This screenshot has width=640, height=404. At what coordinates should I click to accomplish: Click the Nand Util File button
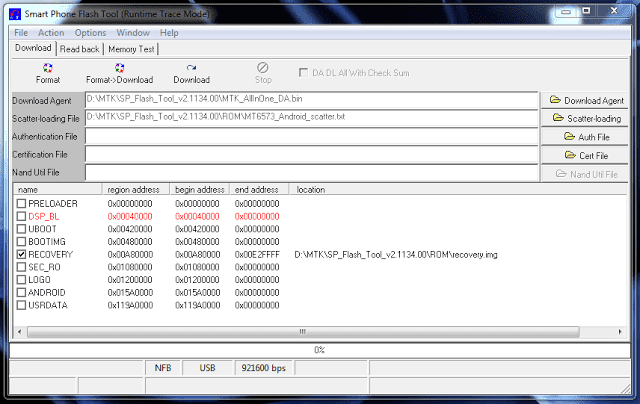pyautogui.click(x=586, y=174)
